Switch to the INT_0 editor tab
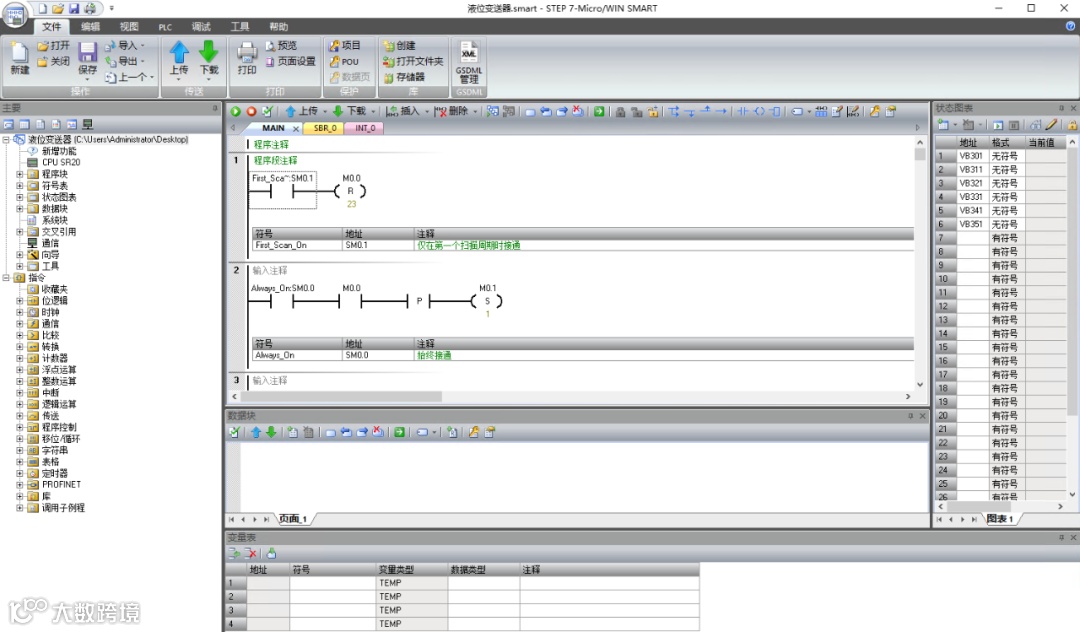The image size is (1080, 632). pos(365,128)
